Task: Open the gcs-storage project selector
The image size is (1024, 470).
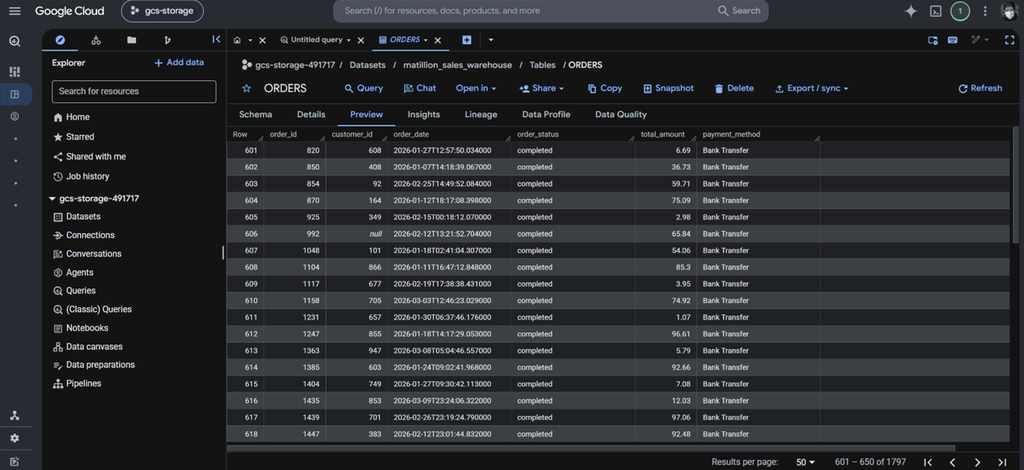Action: (162, 11)
